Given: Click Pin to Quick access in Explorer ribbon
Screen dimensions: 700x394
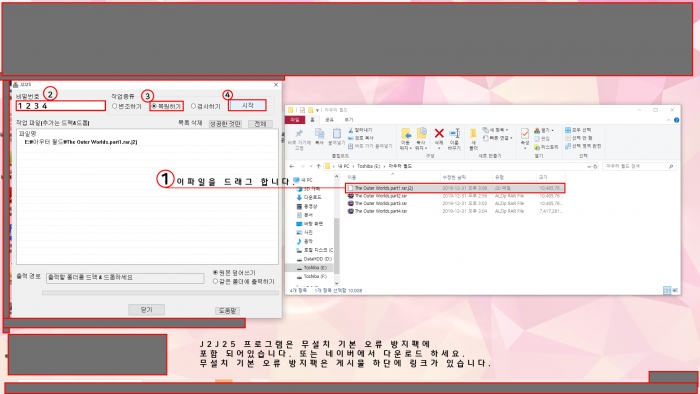Looking at the screenshot, I should point(299,139).
